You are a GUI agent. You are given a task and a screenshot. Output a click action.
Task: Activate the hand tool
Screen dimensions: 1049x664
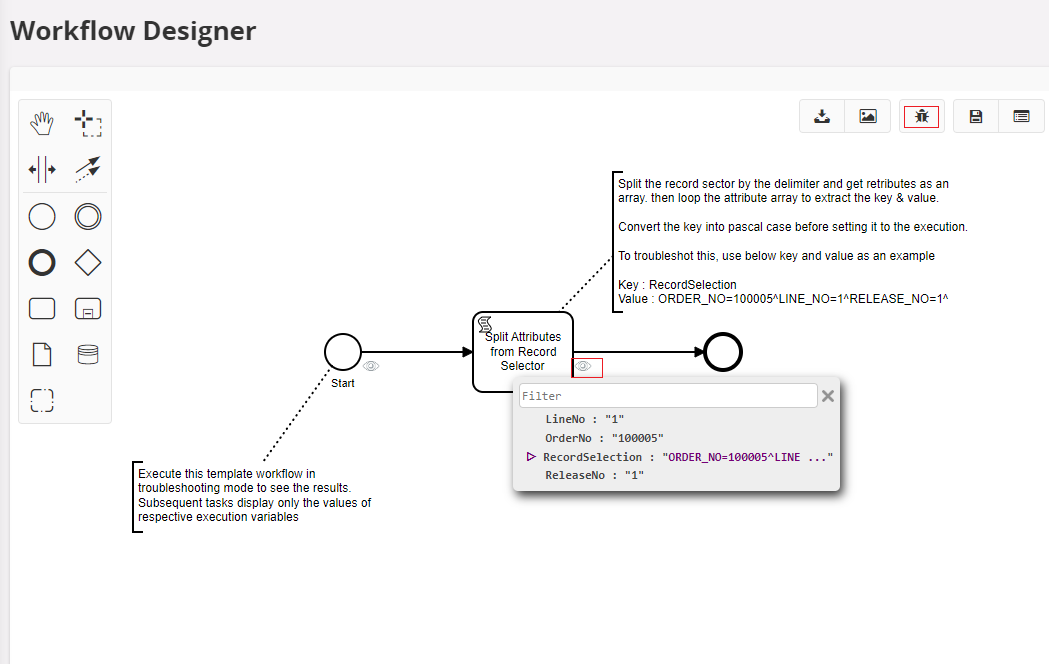(41, 124)
